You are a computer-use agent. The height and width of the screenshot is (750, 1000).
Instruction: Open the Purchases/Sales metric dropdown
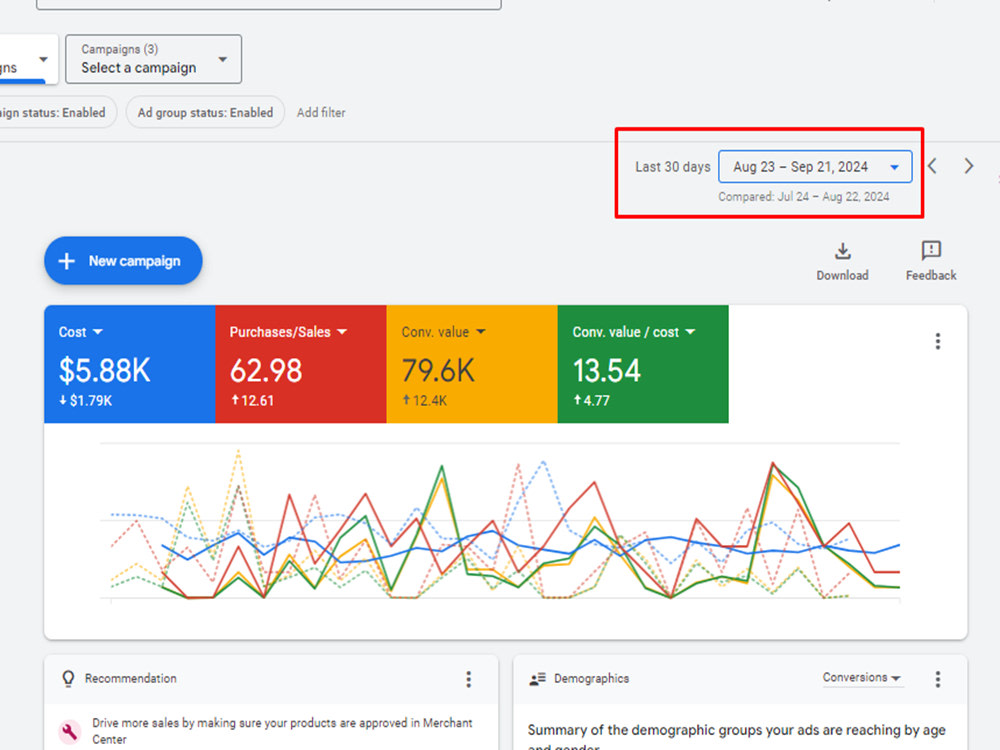click(288, 332)
